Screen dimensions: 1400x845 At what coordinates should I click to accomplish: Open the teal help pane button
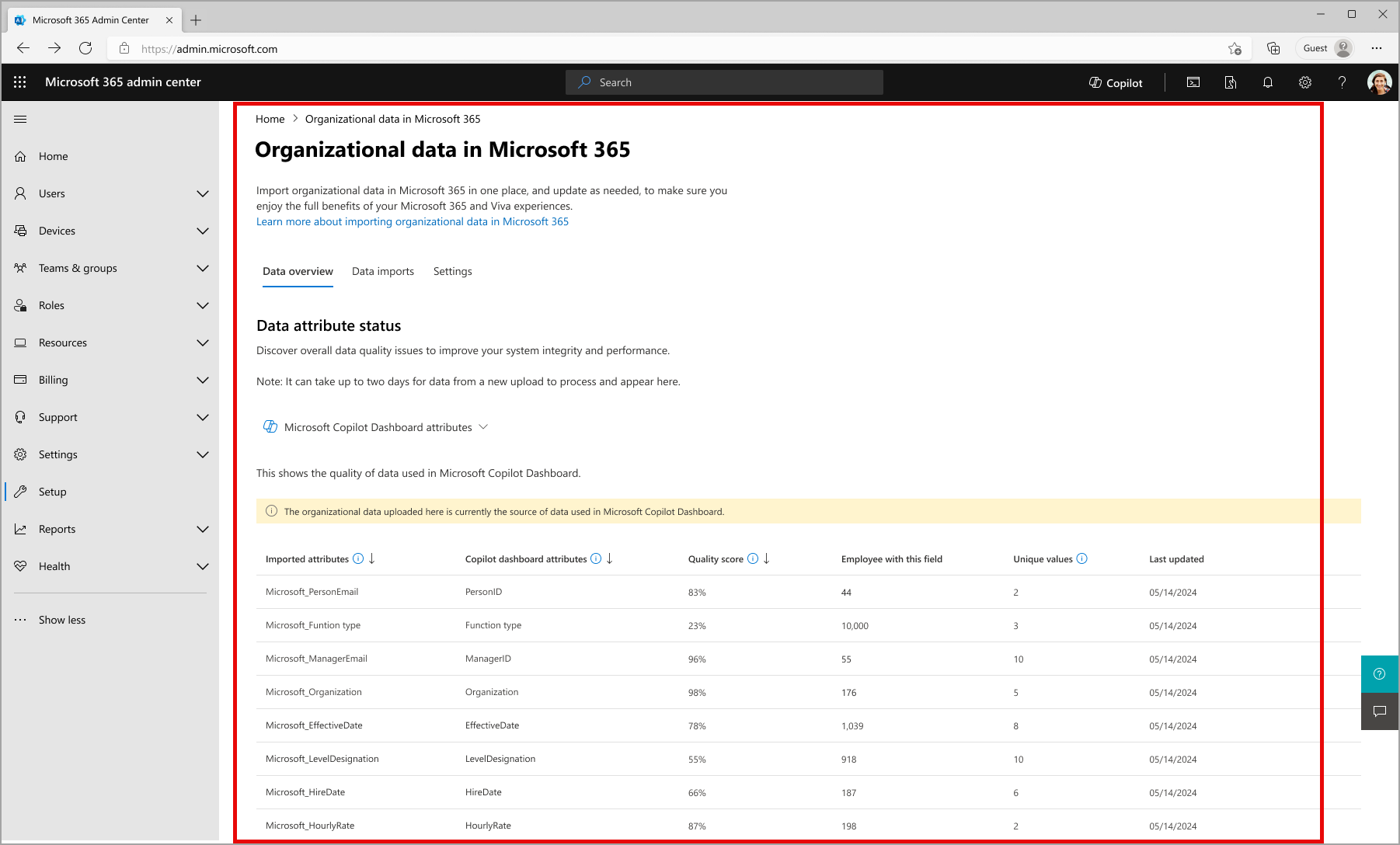[1380, 674]
